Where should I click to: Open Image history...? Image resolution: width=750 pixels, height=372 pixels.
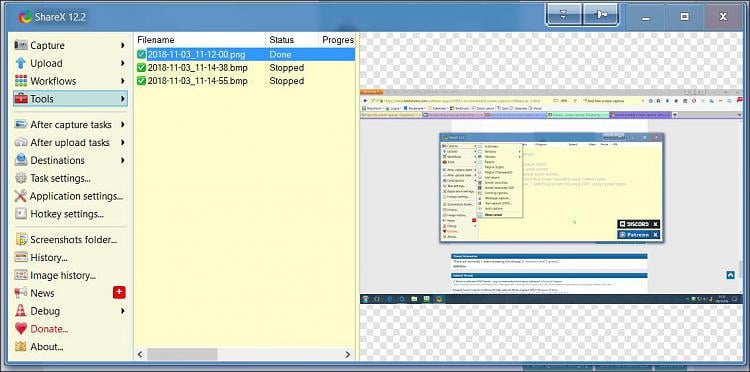pyautogui.click(x=70, y=275)
